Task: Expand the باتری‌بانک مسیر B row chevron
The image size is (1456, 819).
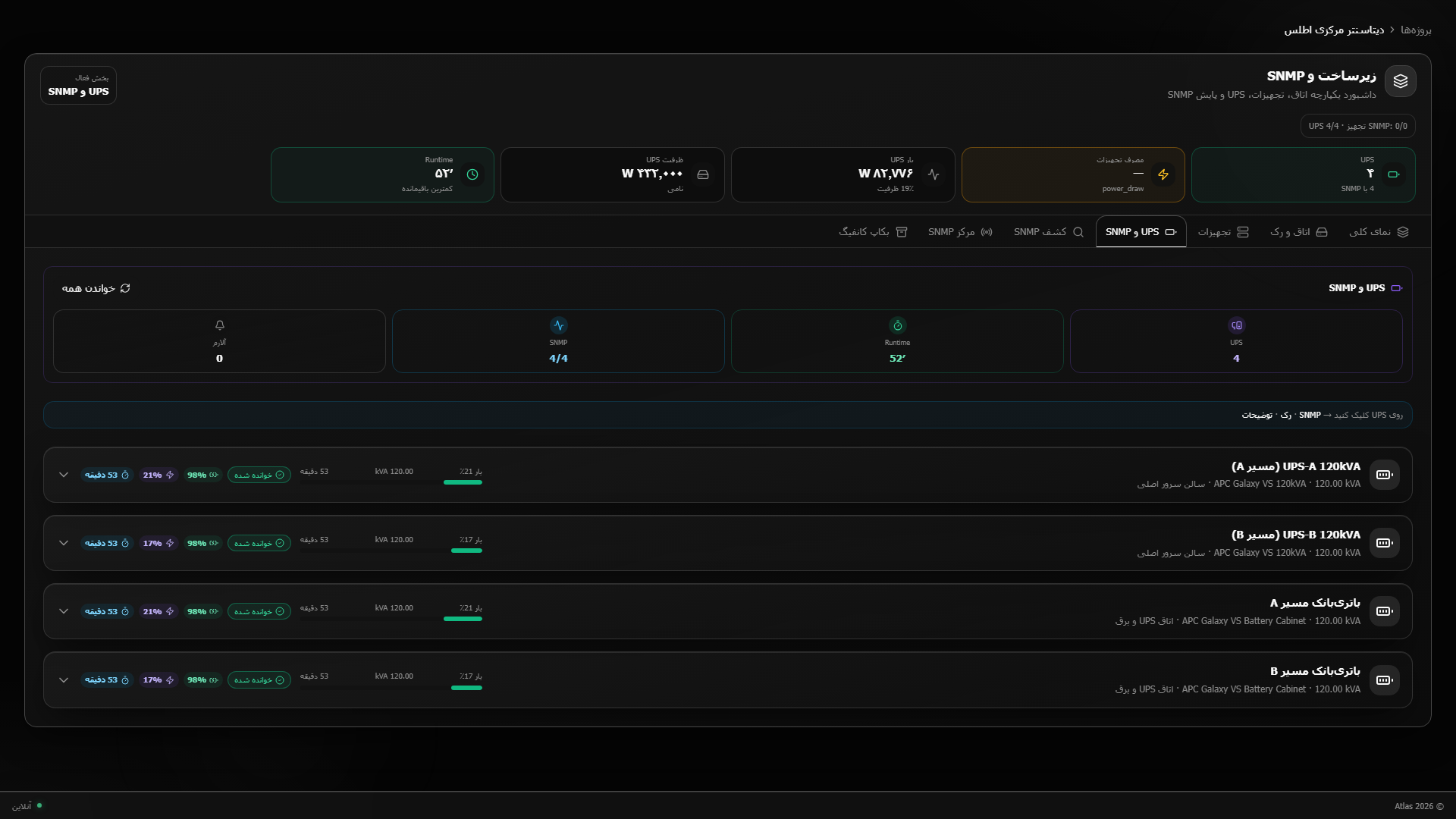Action: coord(64,680)
